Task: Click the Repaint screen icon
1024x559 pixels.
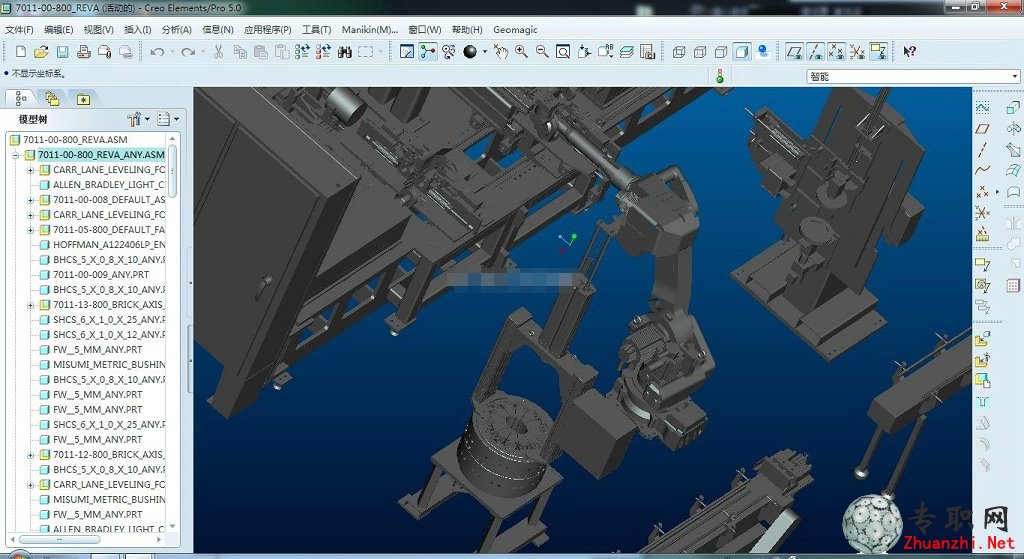Action: tap(407, 52)
